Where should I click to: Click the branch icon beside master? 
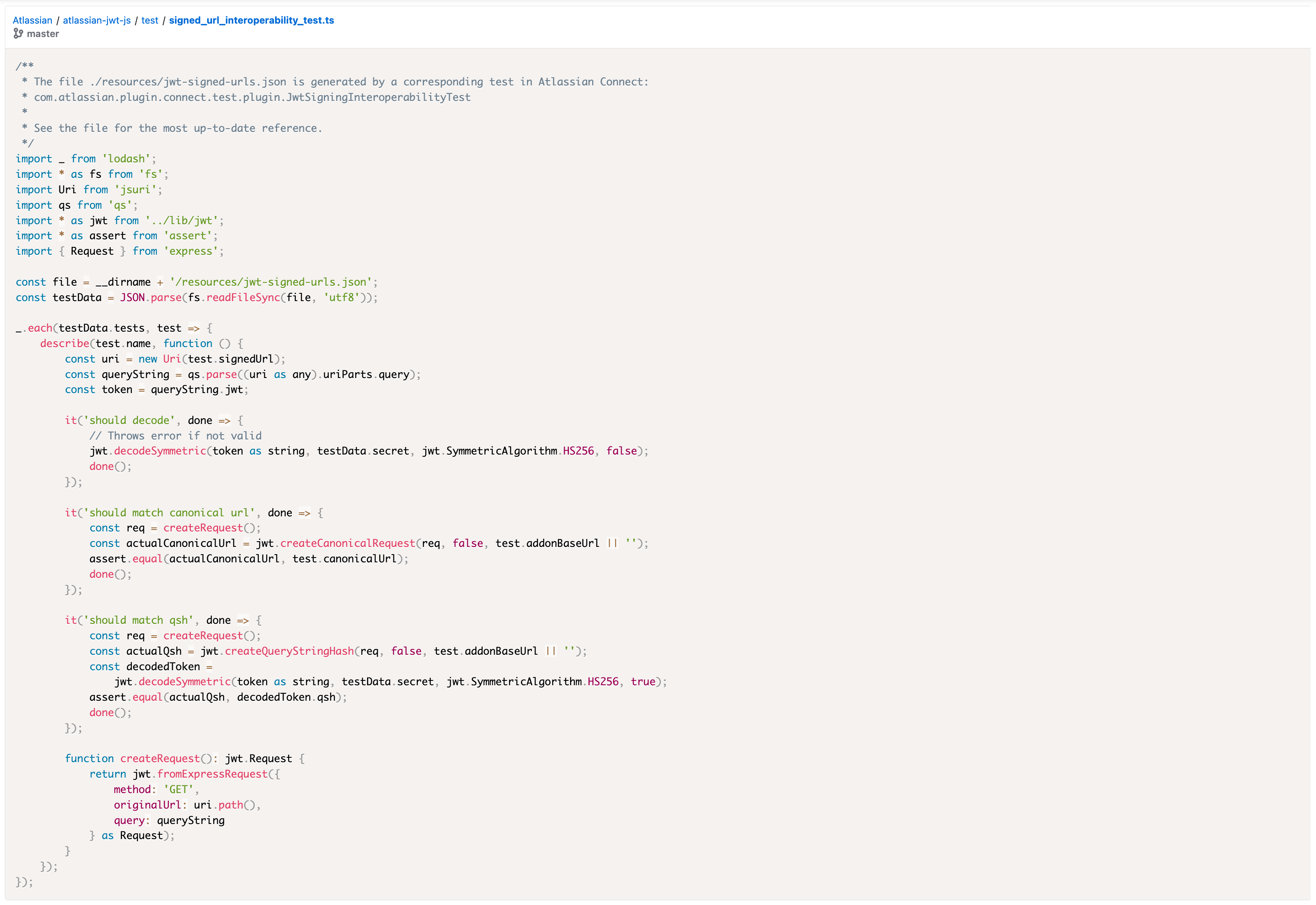(x=19, y=34)
